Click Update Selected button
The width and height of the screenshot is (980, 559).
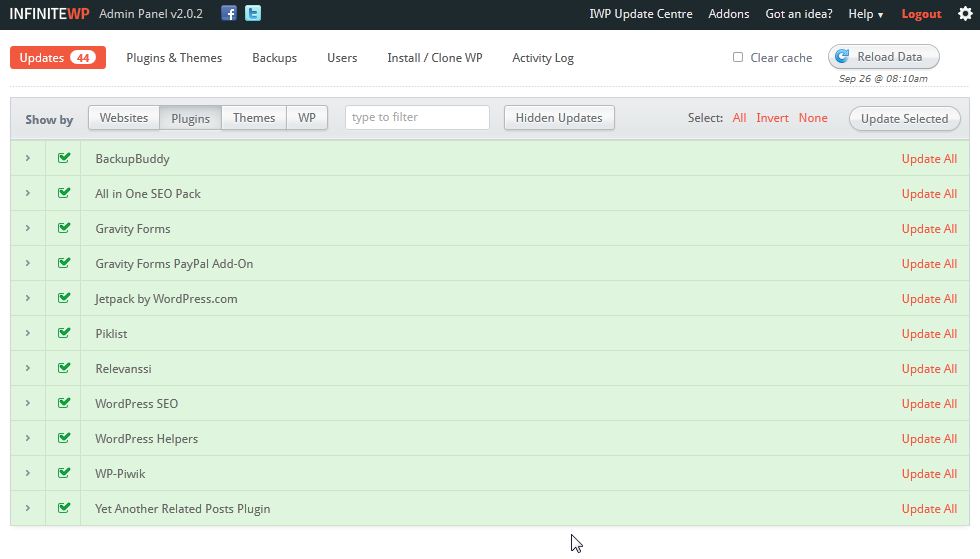click(904, 119)
